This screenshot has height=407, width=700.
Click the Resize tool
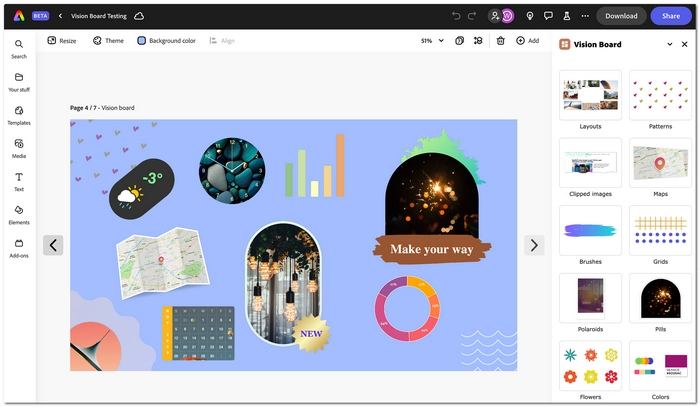[62, 41]
